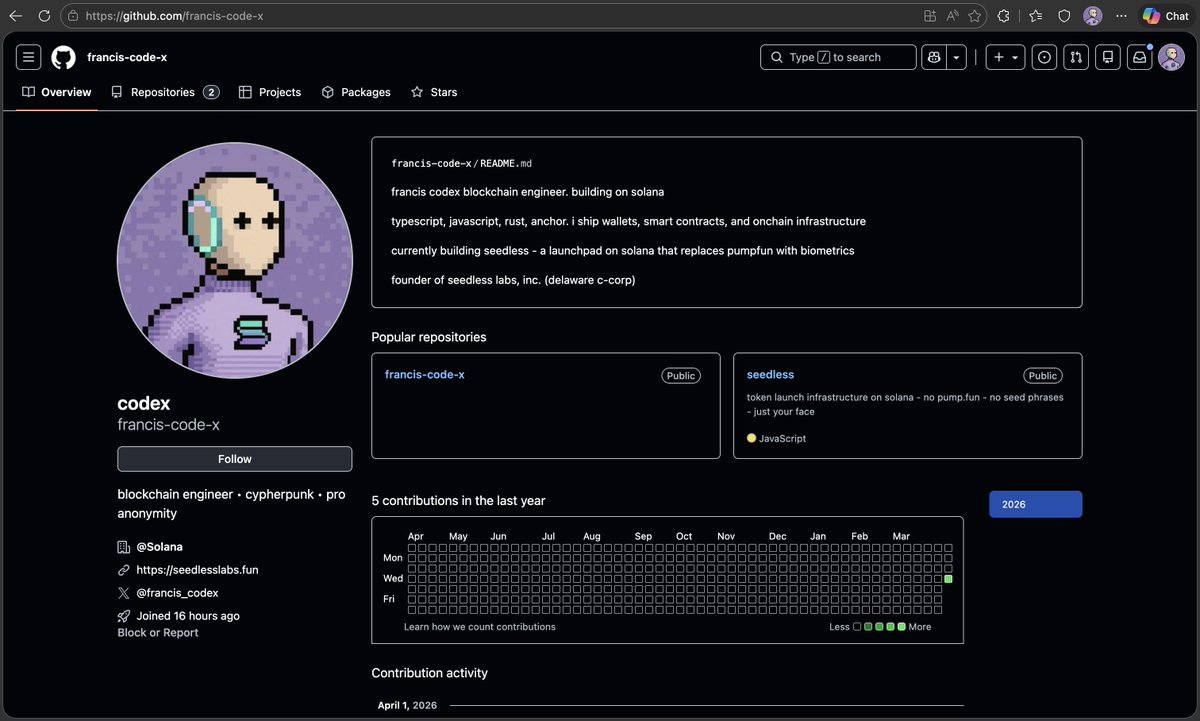Open the Create new plus dropdown
The width and height of the screenshot is (1200, 721).
pos(1005,57)
